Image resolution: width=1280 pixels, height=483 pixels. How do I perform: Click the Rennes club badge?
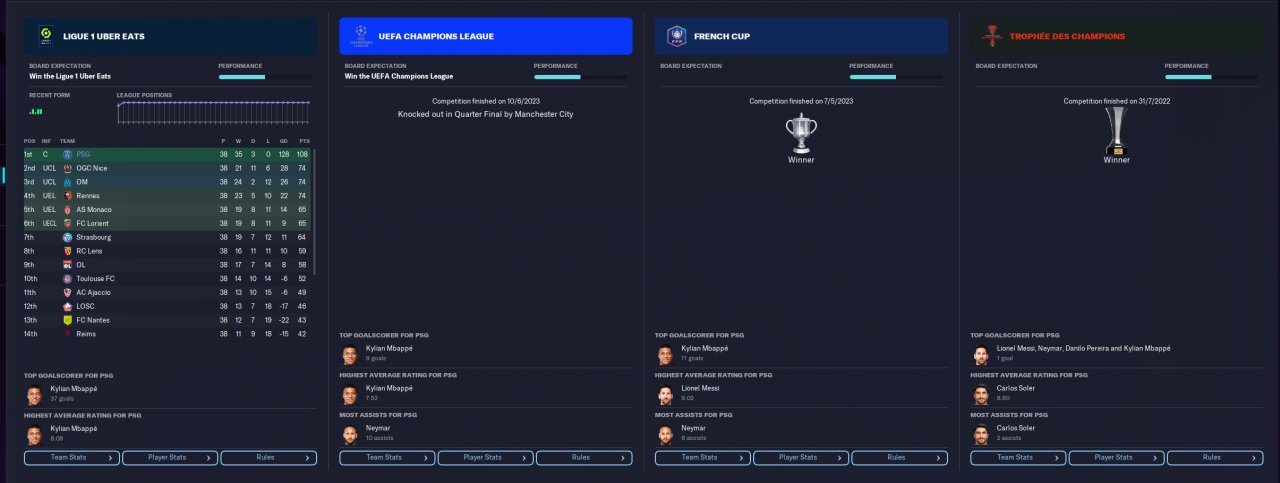point(67,196)
